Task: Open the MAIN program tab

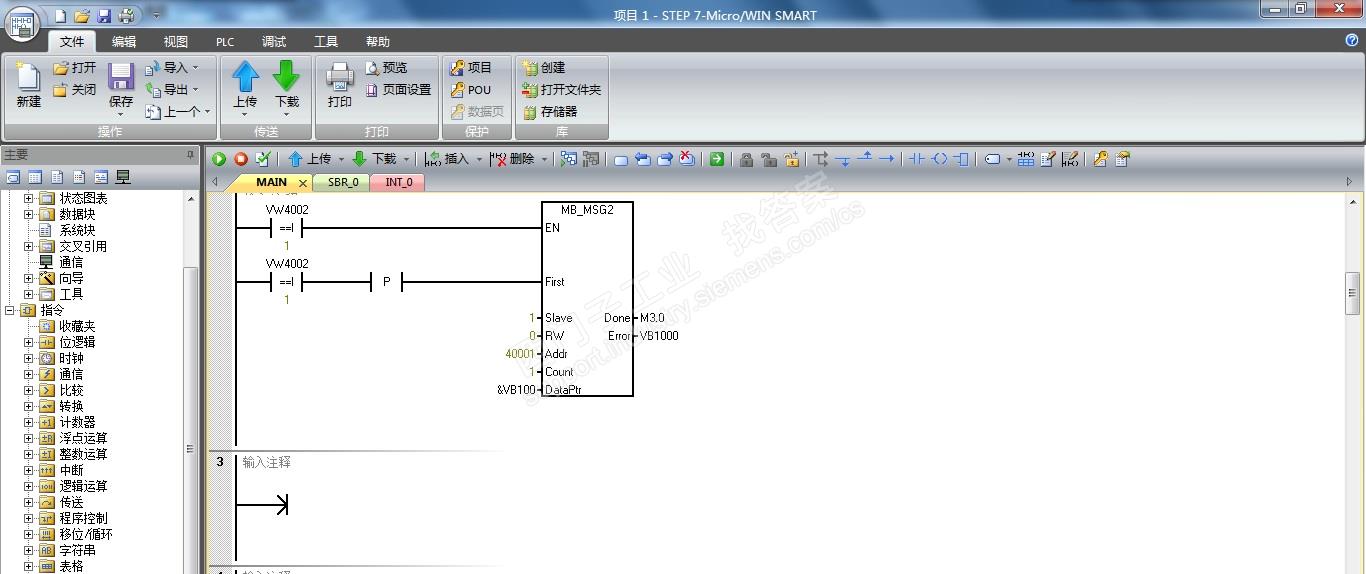Action: [x=271, y=182]
